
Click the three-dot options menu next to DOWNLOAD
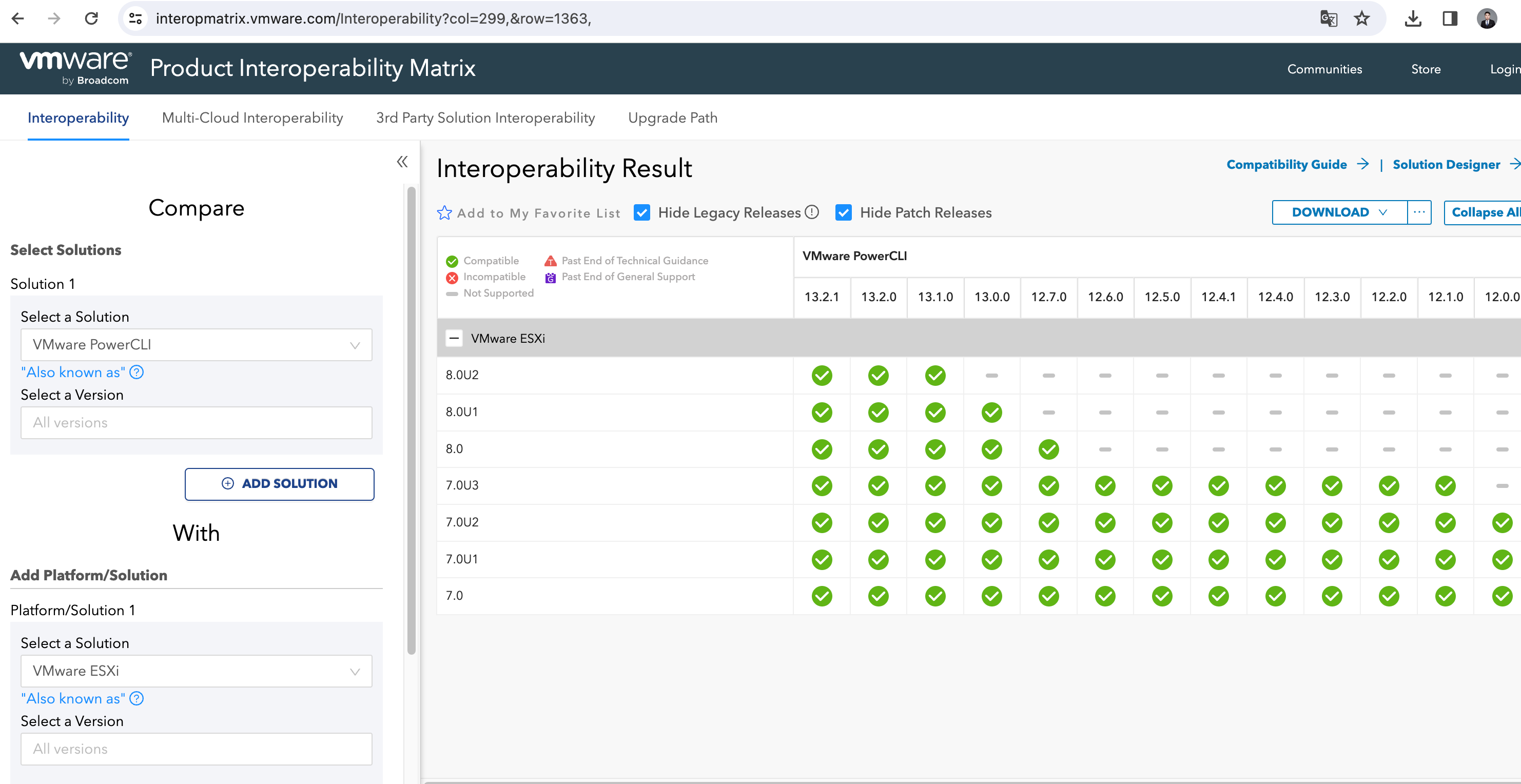pos(1420,212)
